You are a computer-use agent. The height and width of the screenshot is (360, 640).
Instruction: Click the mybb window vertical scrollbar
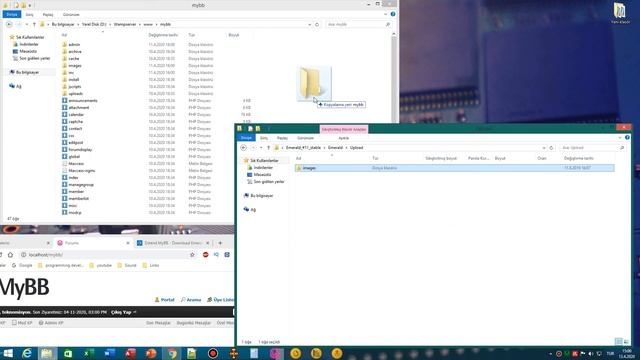394,78
